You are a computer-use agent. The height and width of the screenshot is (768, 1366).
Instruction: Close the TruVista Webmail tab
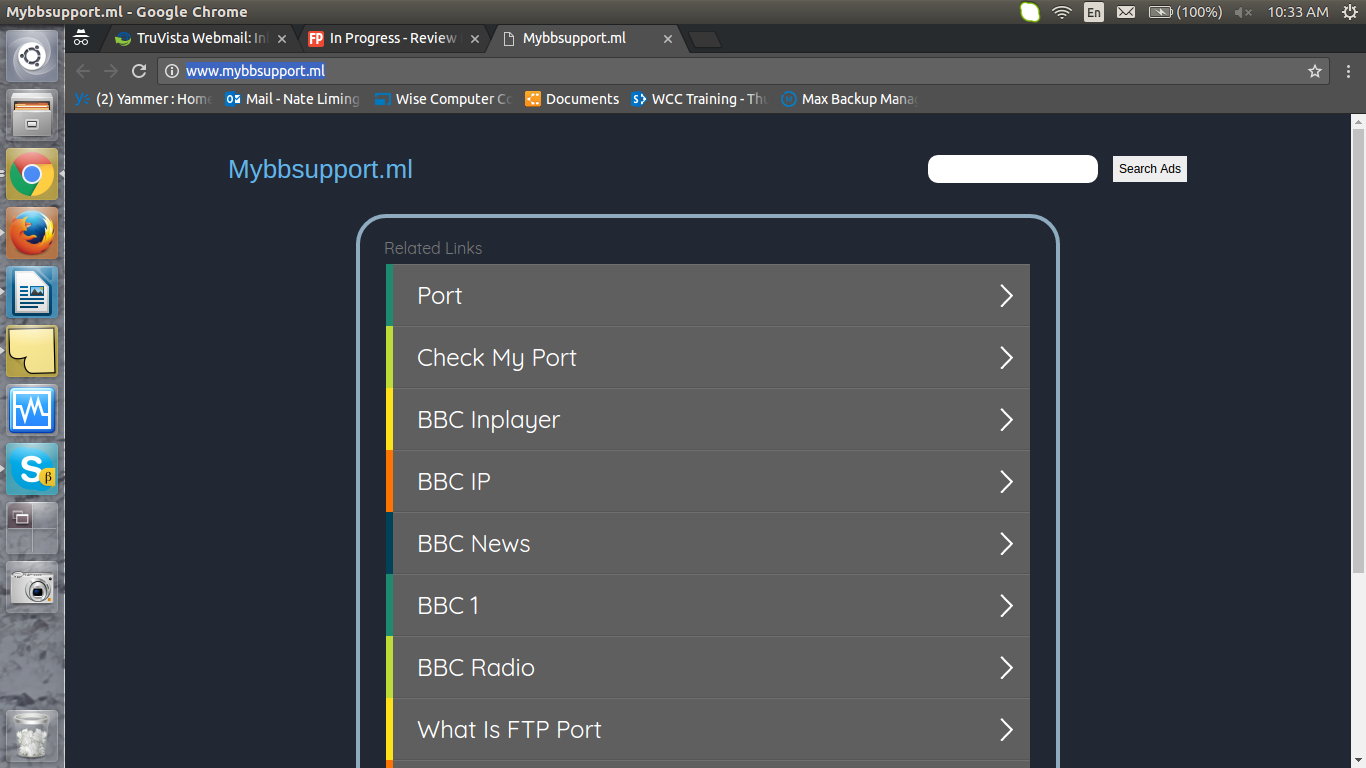click(x=282, y=39)
